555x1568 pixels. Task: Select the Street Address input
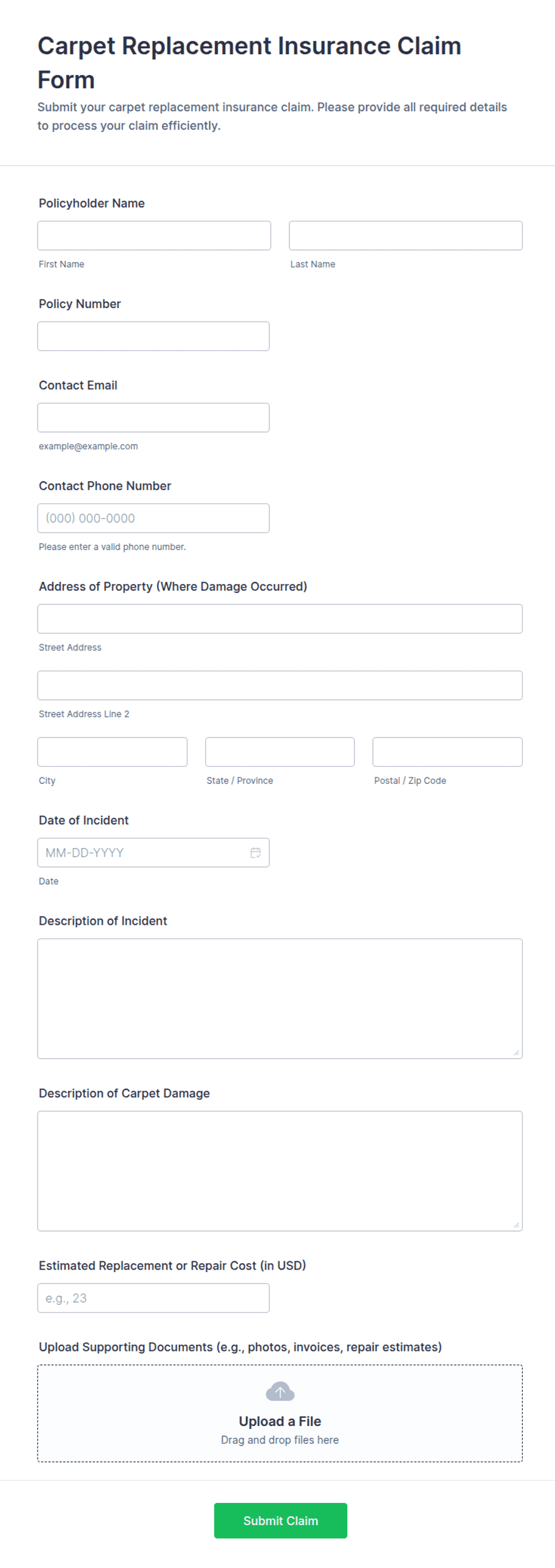tap(280, 619)
